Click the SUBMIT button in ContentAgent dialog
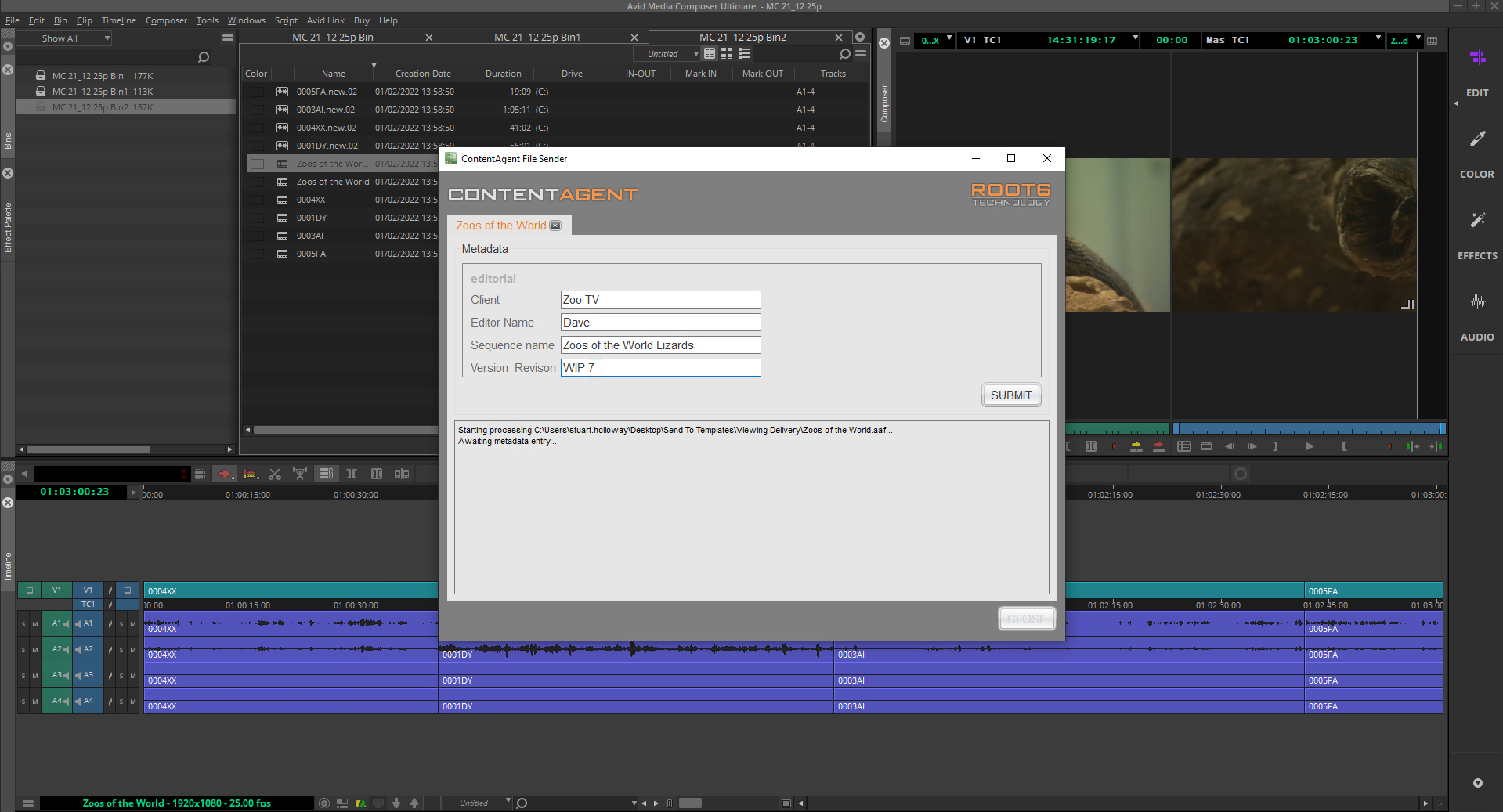 coord(1011,395)
